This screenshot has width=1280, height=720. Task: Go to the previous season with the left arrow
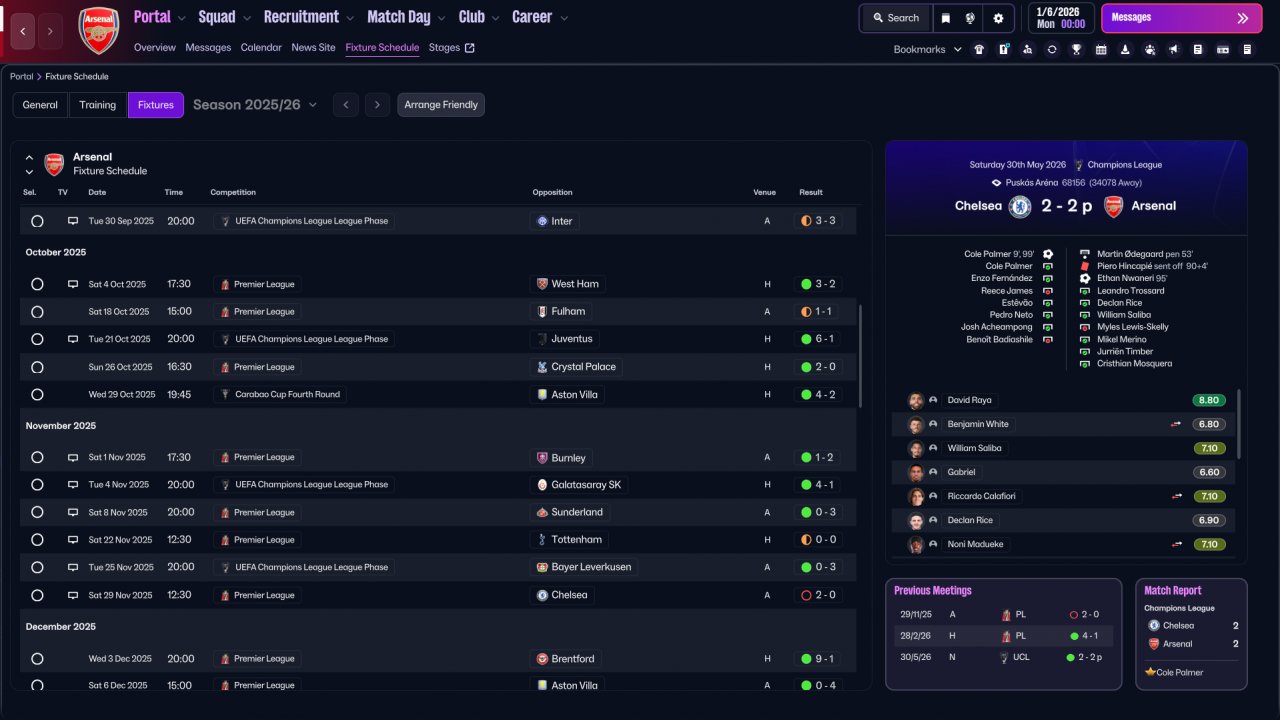346,105
